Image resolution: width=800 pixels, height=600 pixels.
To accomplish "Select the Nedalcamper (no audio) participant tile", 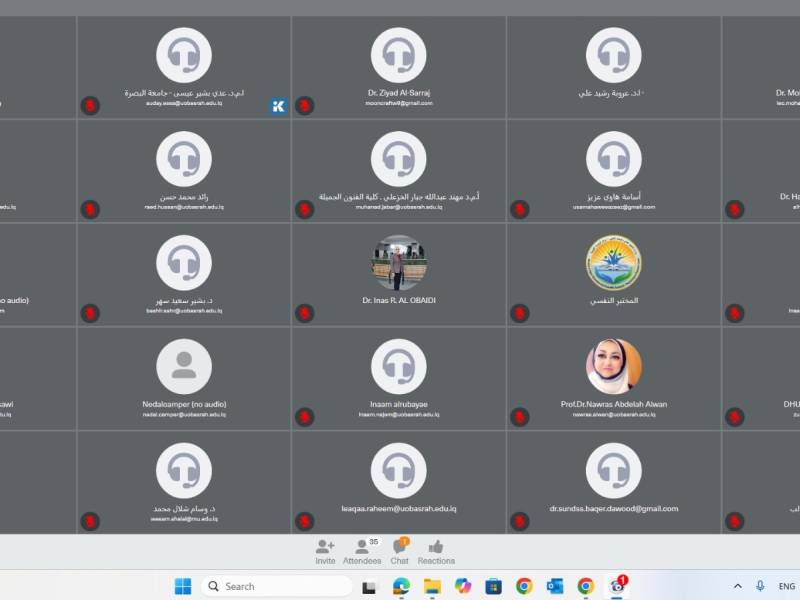I will point(184,379).
